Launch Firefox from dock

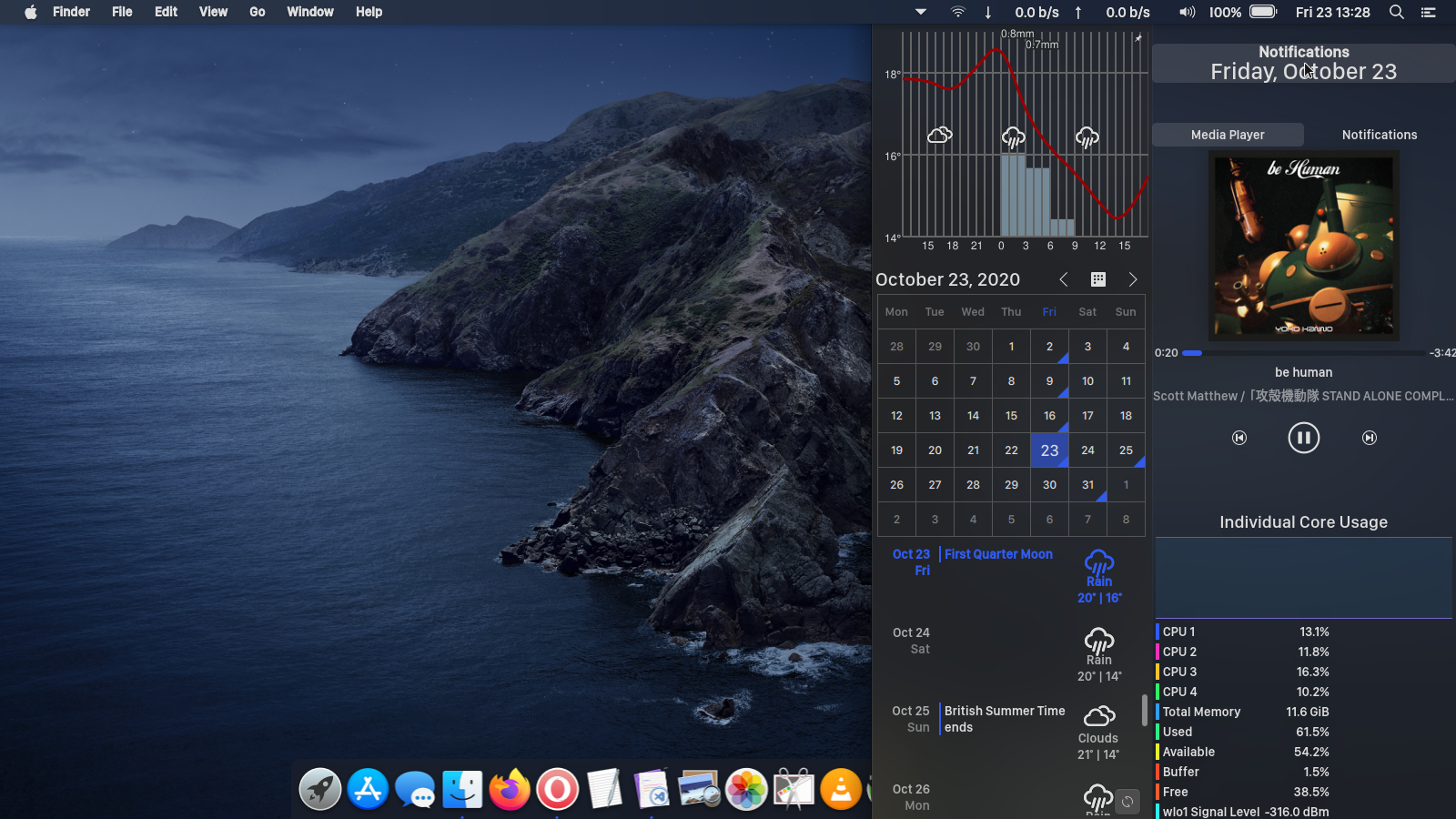pyautogui.click(x=510, y=789)
